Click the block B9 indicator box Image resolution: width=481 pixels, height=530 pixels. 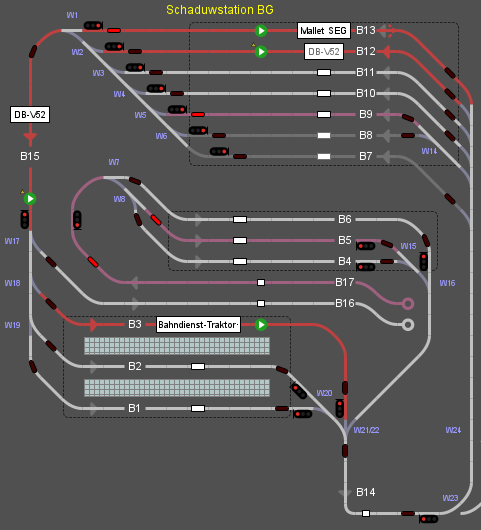point(324,115)
